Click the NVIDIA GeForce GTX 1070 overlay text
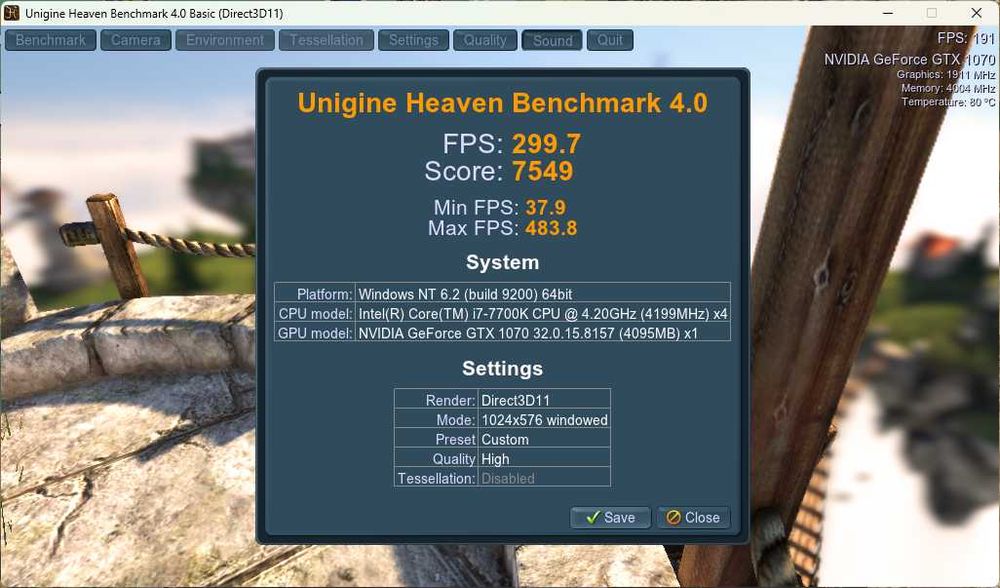The height and width of the screenshot is (588, 1000). (909, 59)
